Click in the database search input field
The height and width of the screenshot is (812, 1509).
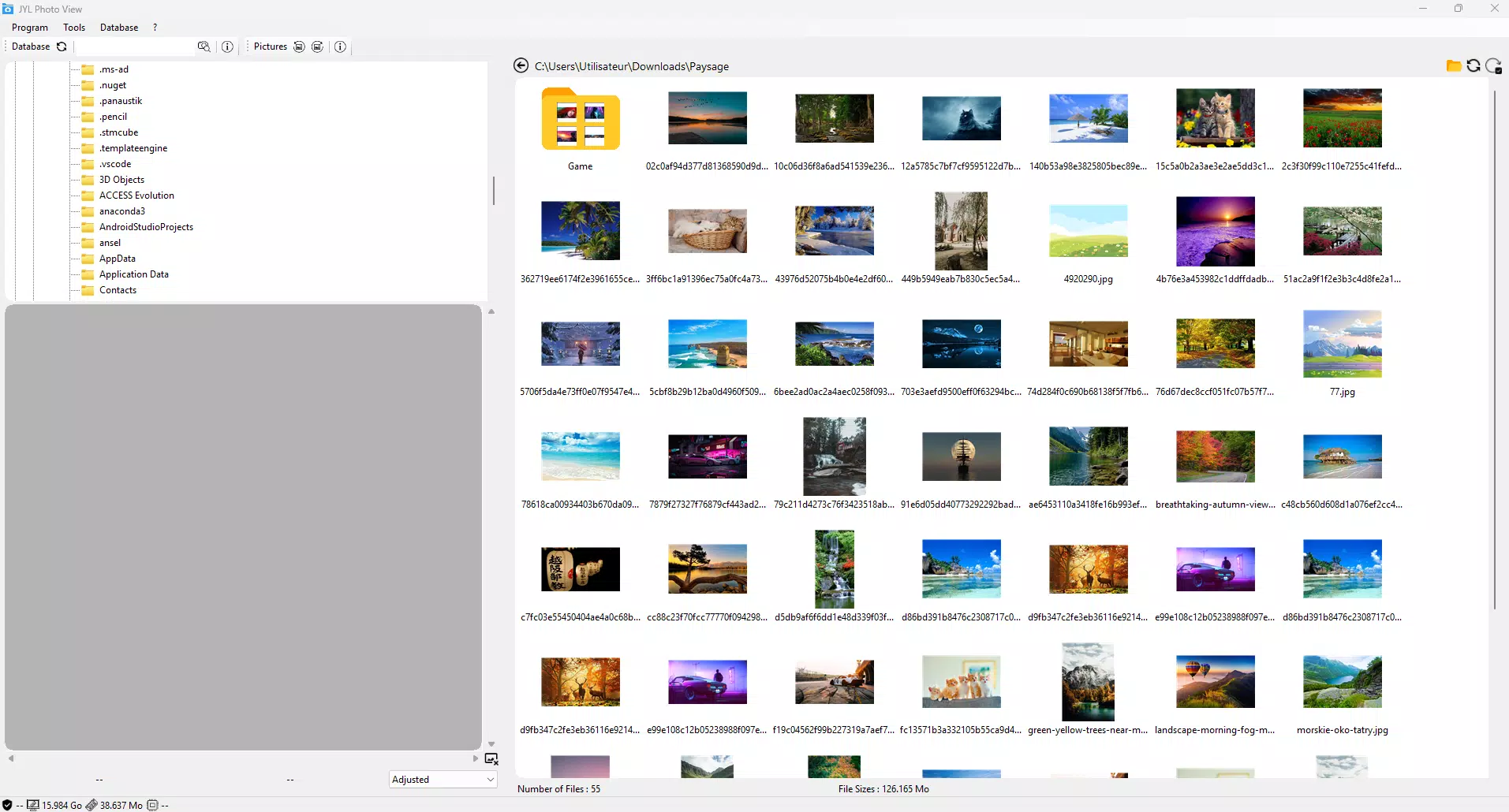coord(134,47)
